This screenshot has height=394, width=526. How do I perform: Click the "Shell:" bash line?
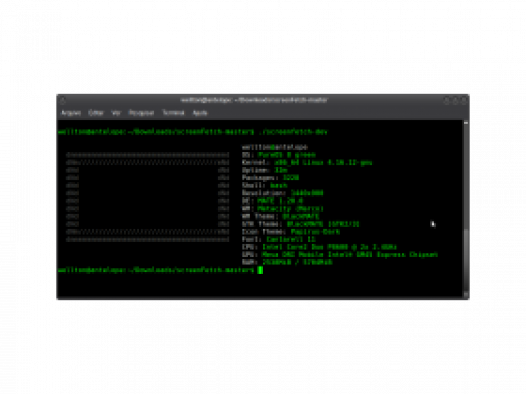tap(265, 185)
